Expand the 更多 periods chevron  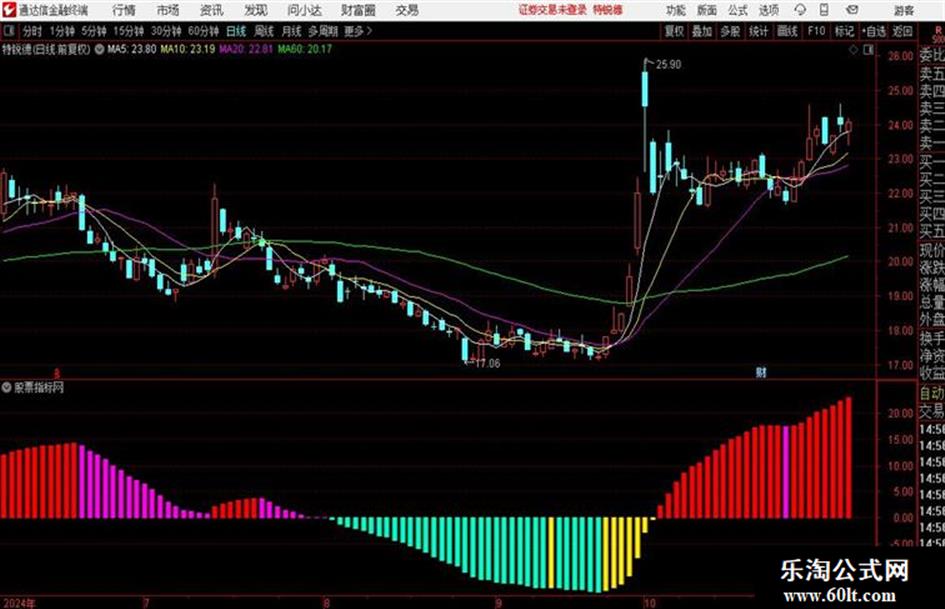tap(358, 31)
